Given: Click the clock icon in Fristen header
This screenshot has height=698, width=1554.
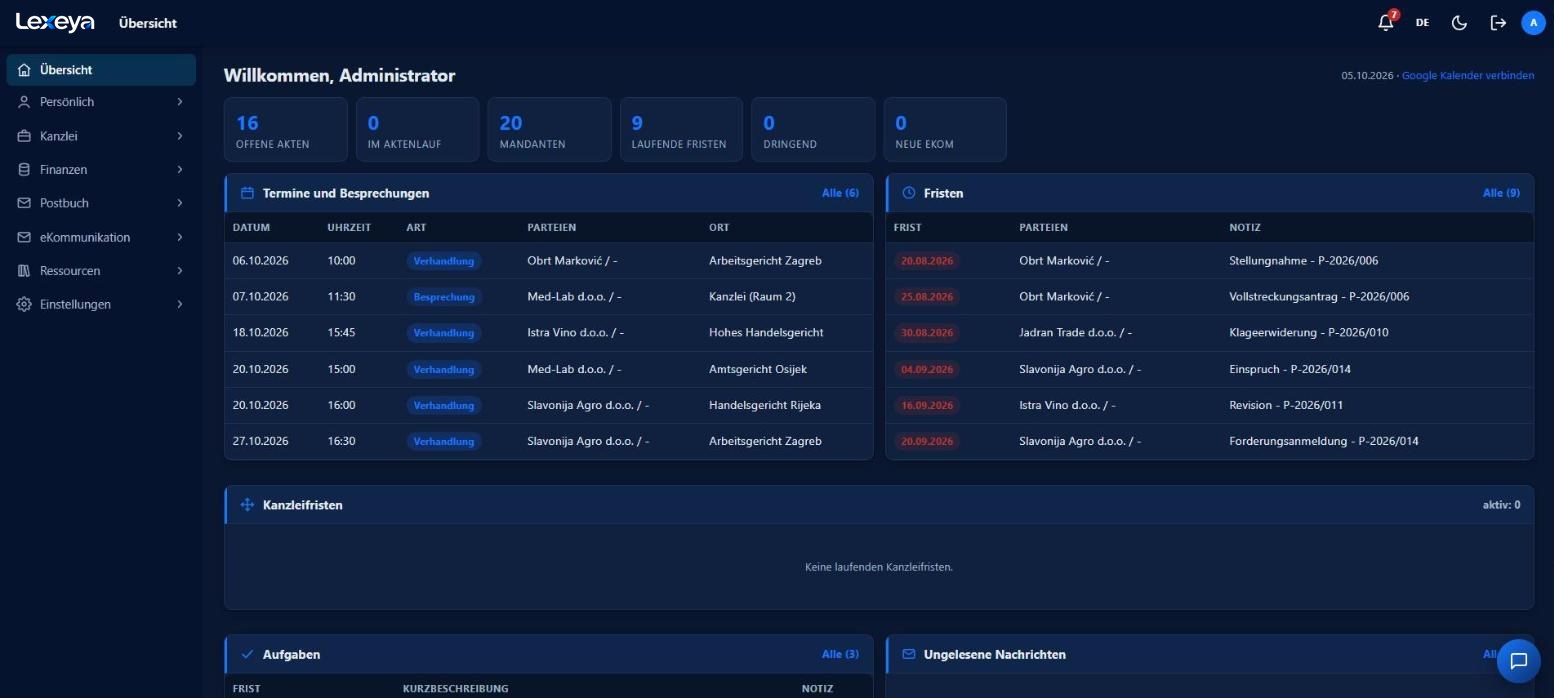Looking at the screenshot, I should pyautogui.click(x=909, y=193).
